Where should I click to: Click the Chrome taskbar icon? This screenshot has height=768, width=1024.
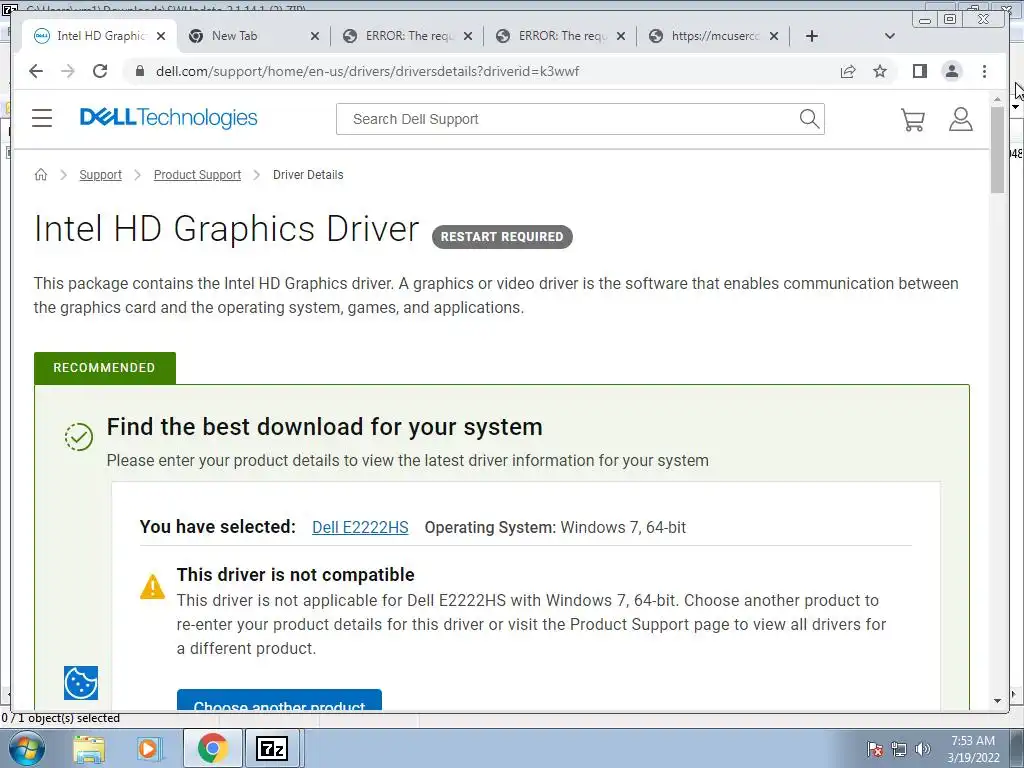pos(212,748)
